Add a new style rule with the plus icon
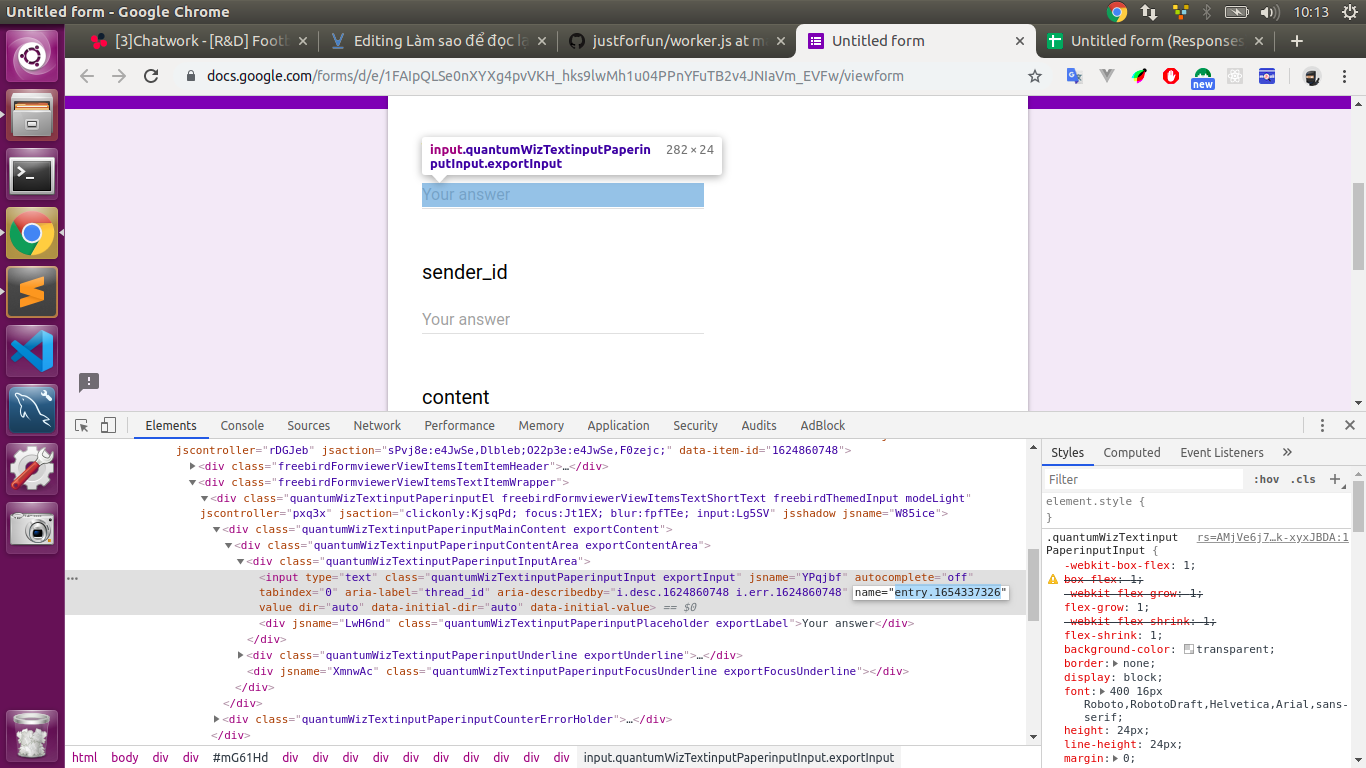1366x768 pixels. (x=1334, y=479)
